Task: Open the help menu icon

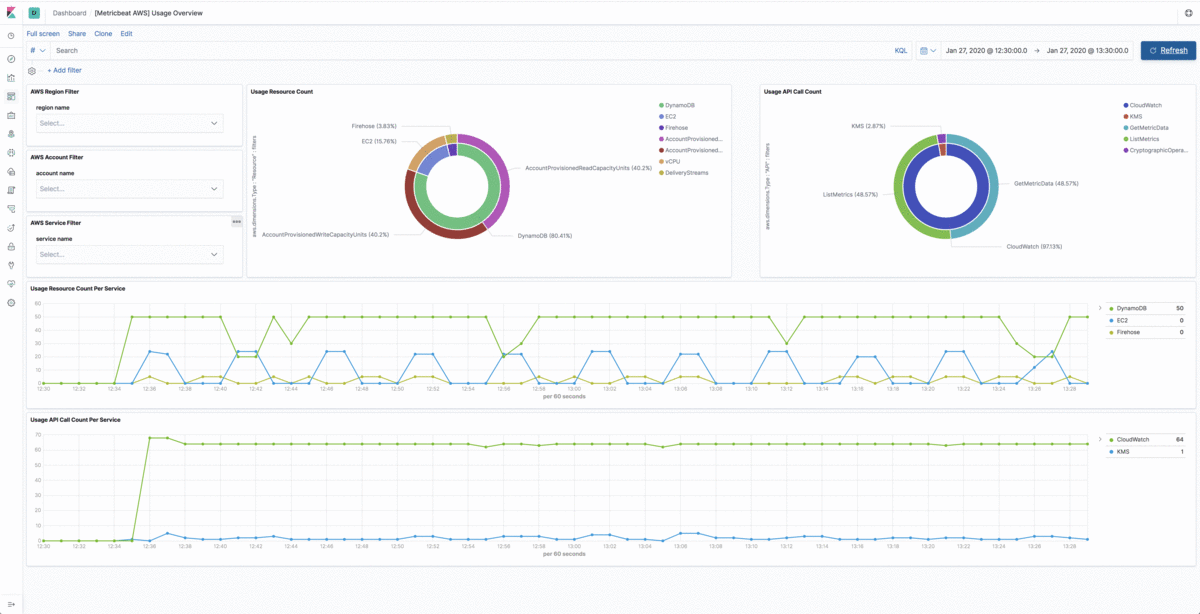Action: click(x=1188, y=13)
